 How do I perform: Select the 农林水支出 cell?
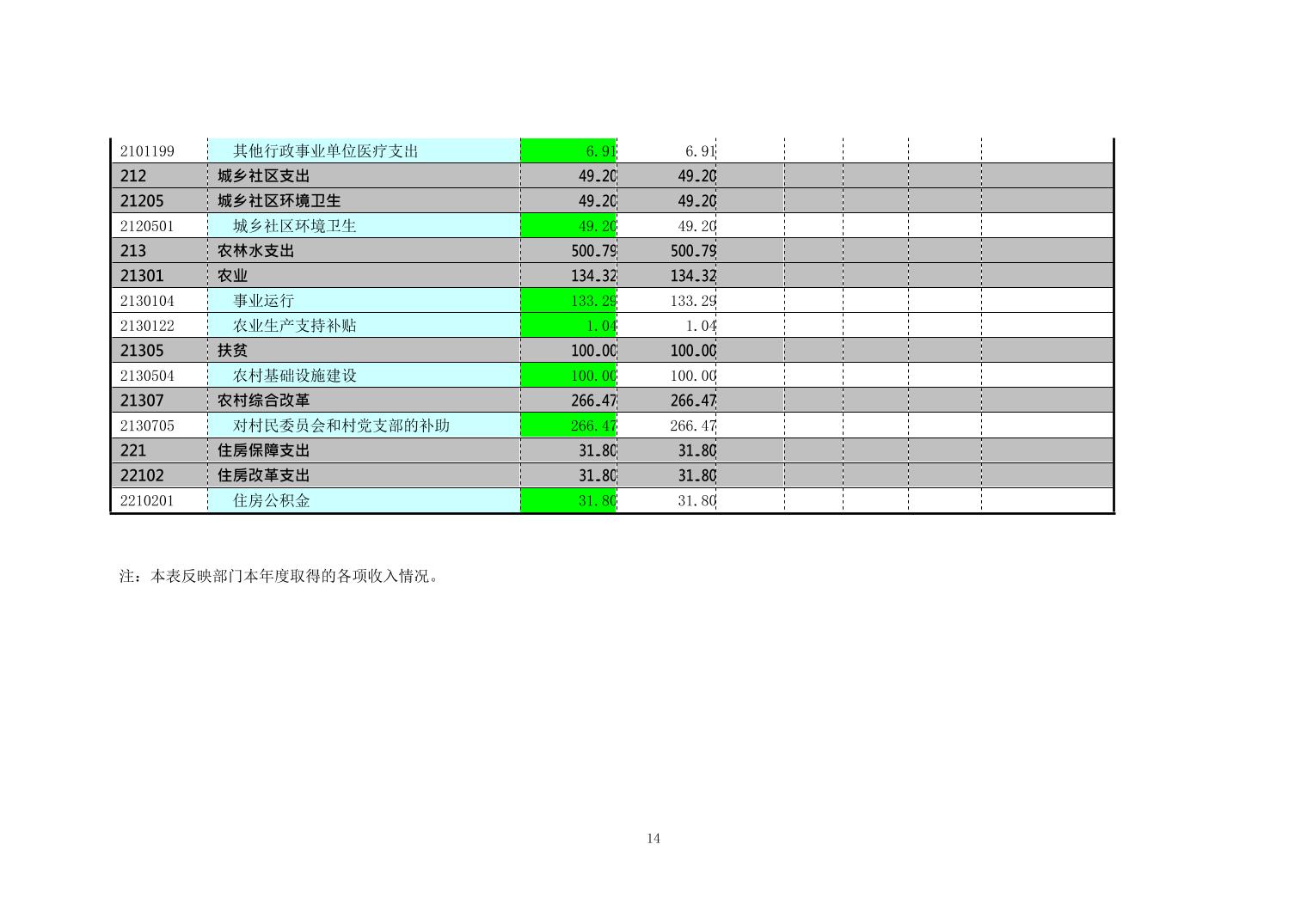point(364,250)
